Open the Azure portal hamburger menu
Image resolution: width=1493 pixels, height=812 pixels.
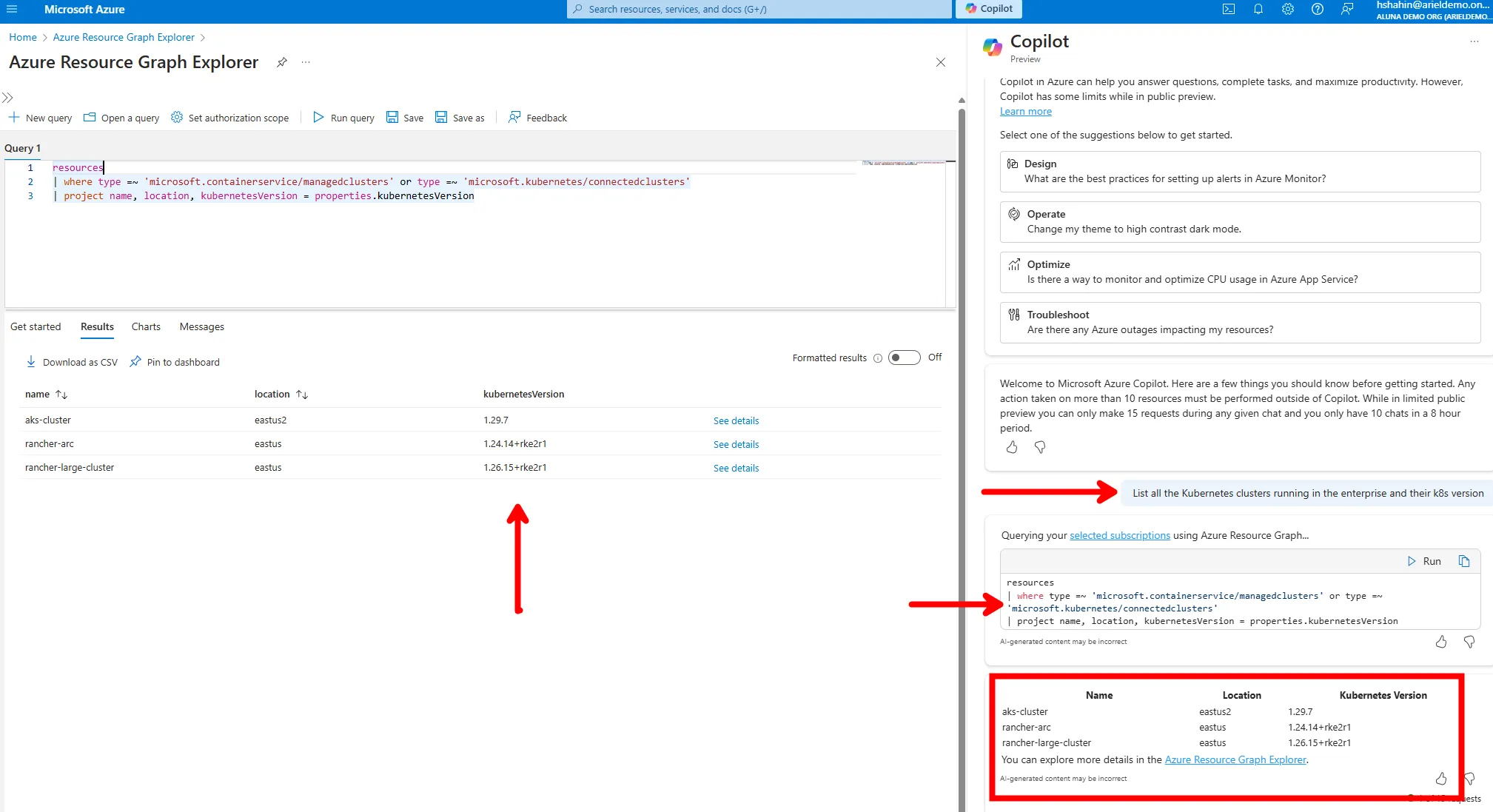point(12,9)
